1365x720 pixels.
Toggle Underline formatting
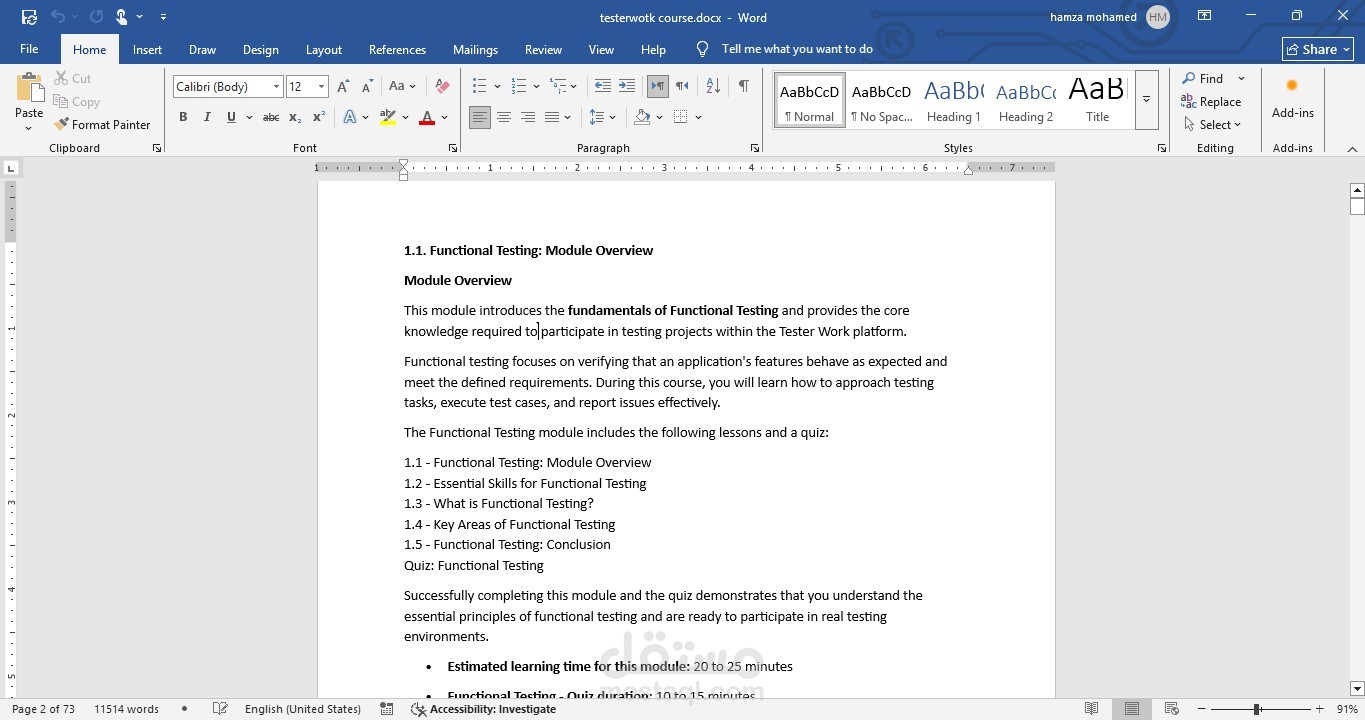pyautogui.click(x=231, y=117)
